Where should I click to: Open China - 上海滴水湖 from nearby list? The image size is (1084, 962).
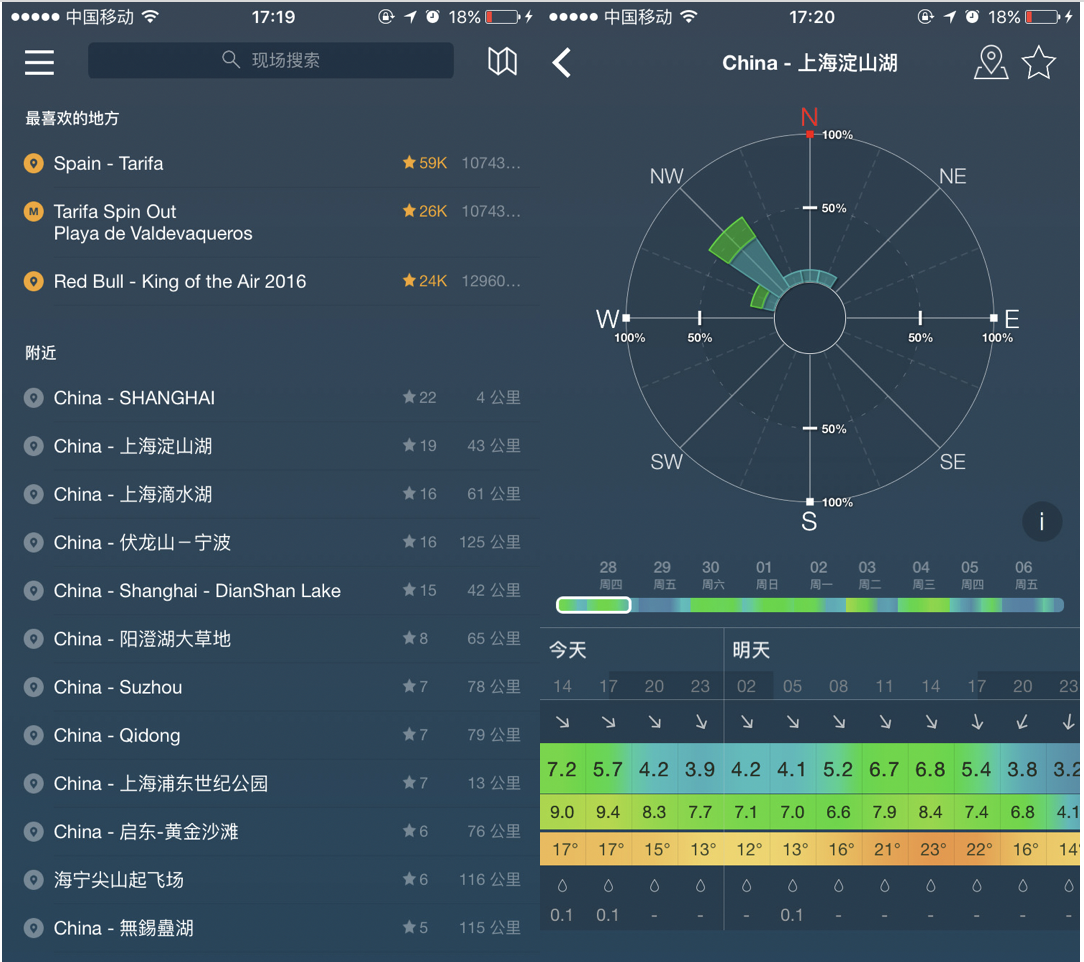point(133,494)
